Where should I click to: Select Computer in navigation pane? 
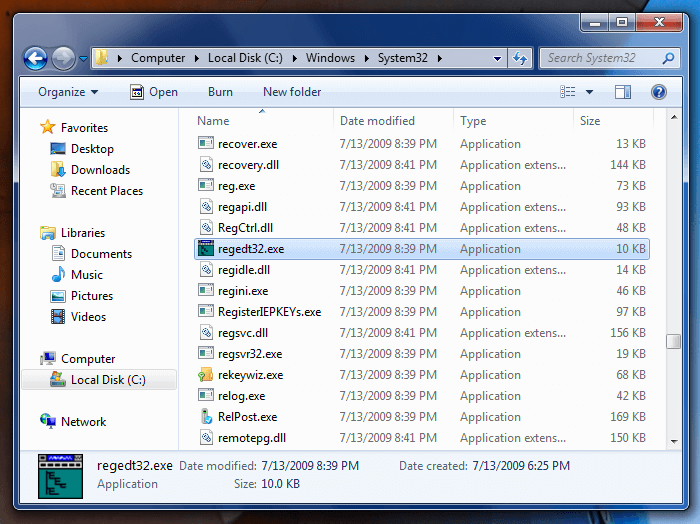78,358
